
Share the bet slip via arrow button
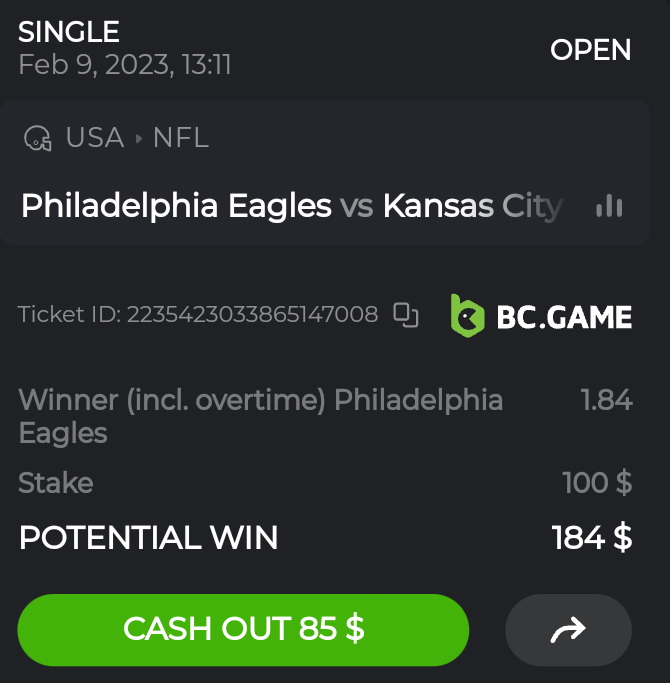pyautogui.click(x=568, y=630)
